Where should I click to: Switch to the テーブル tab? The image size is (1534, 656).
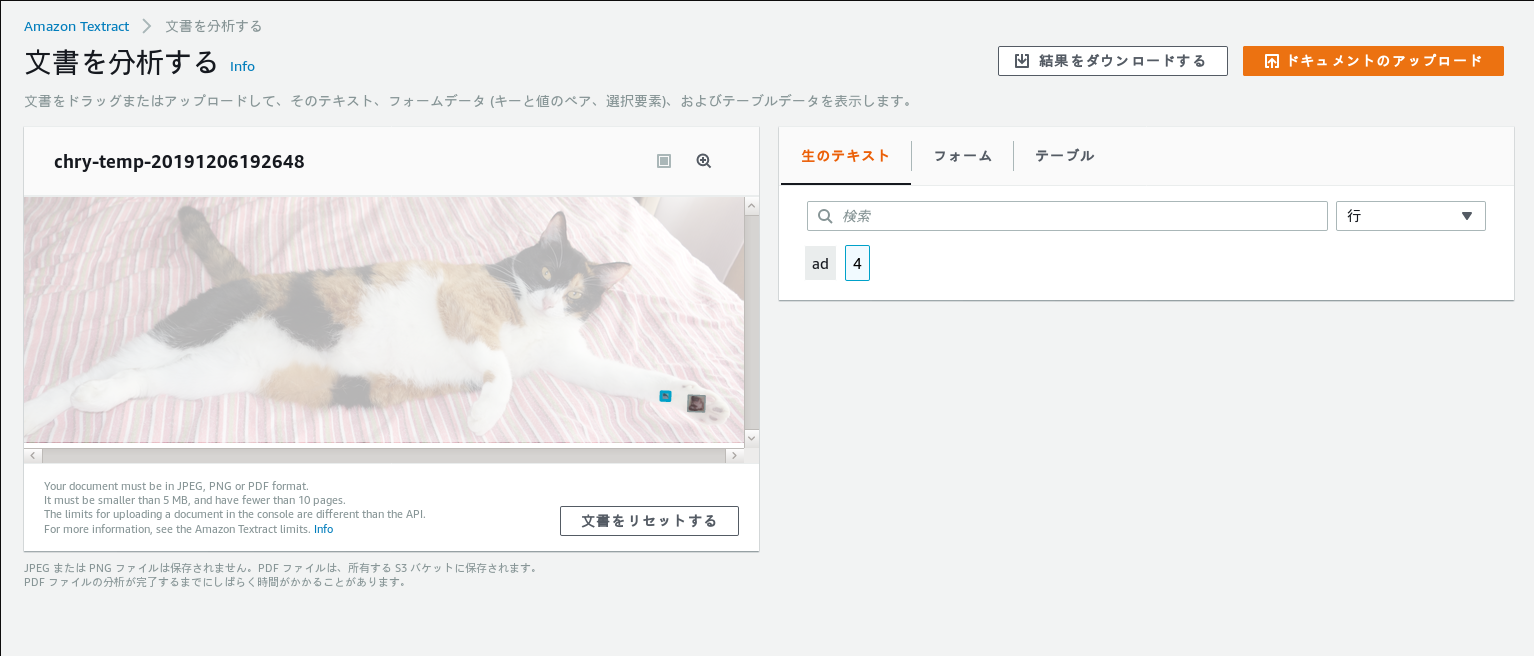click(x=1064, y=156)
